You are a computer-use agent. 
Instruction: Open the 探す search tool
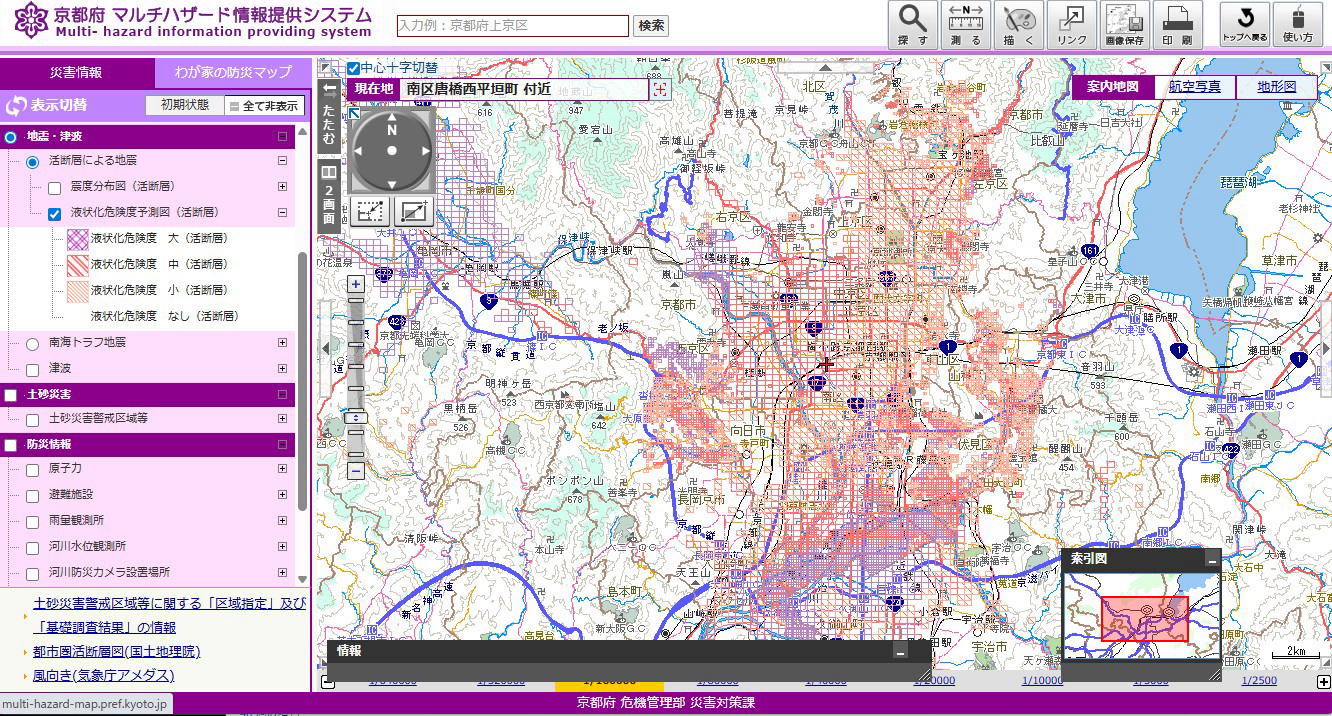912,25
